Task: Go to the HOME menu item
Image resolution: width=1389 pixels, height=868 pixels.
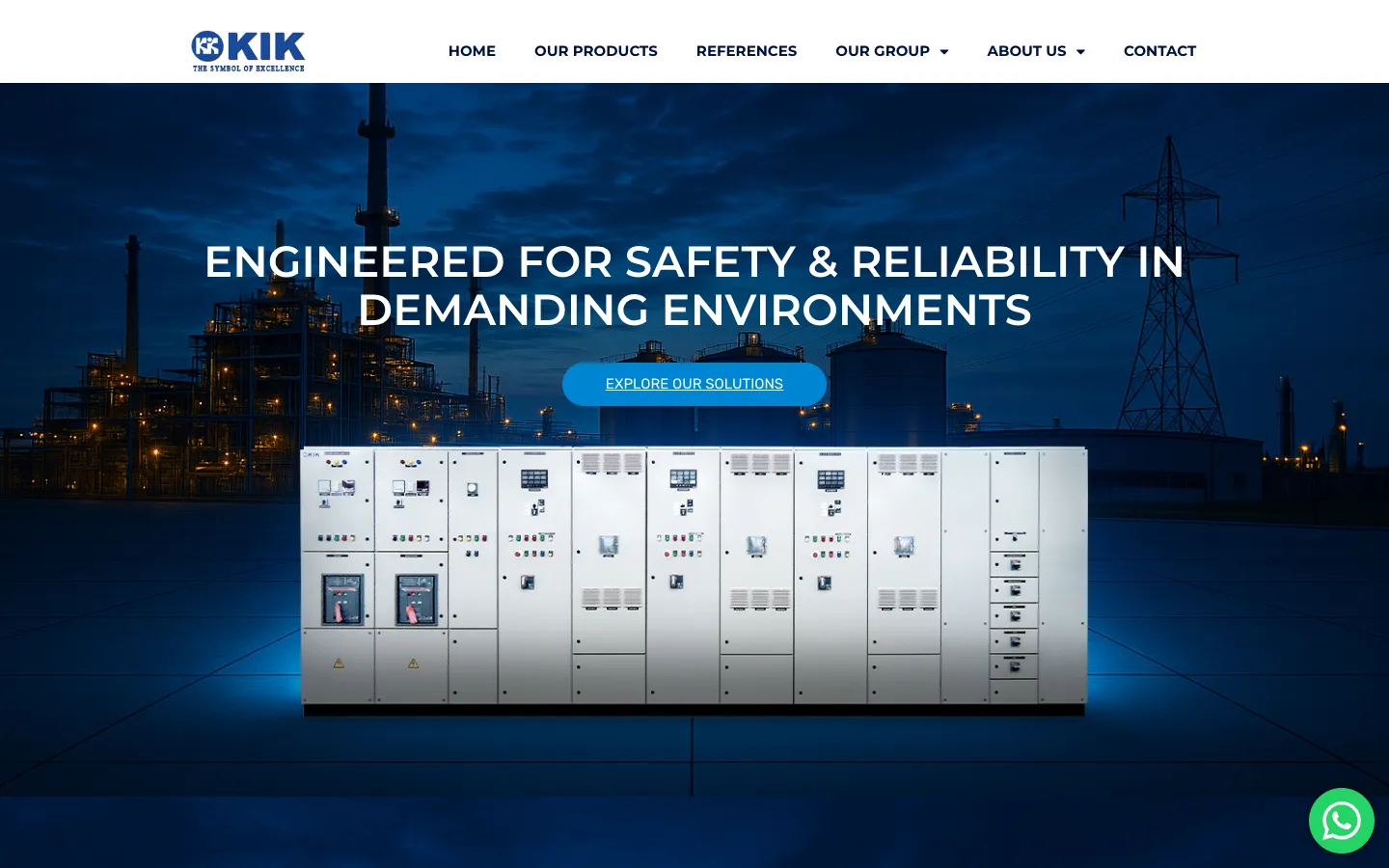Action: (472, 51)
